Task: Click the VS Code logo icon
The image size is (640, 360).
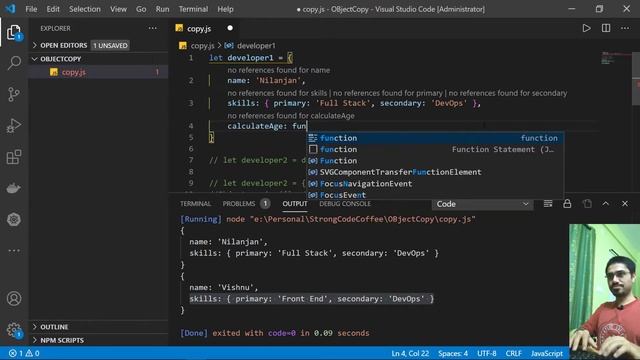Action: (10, 9)
